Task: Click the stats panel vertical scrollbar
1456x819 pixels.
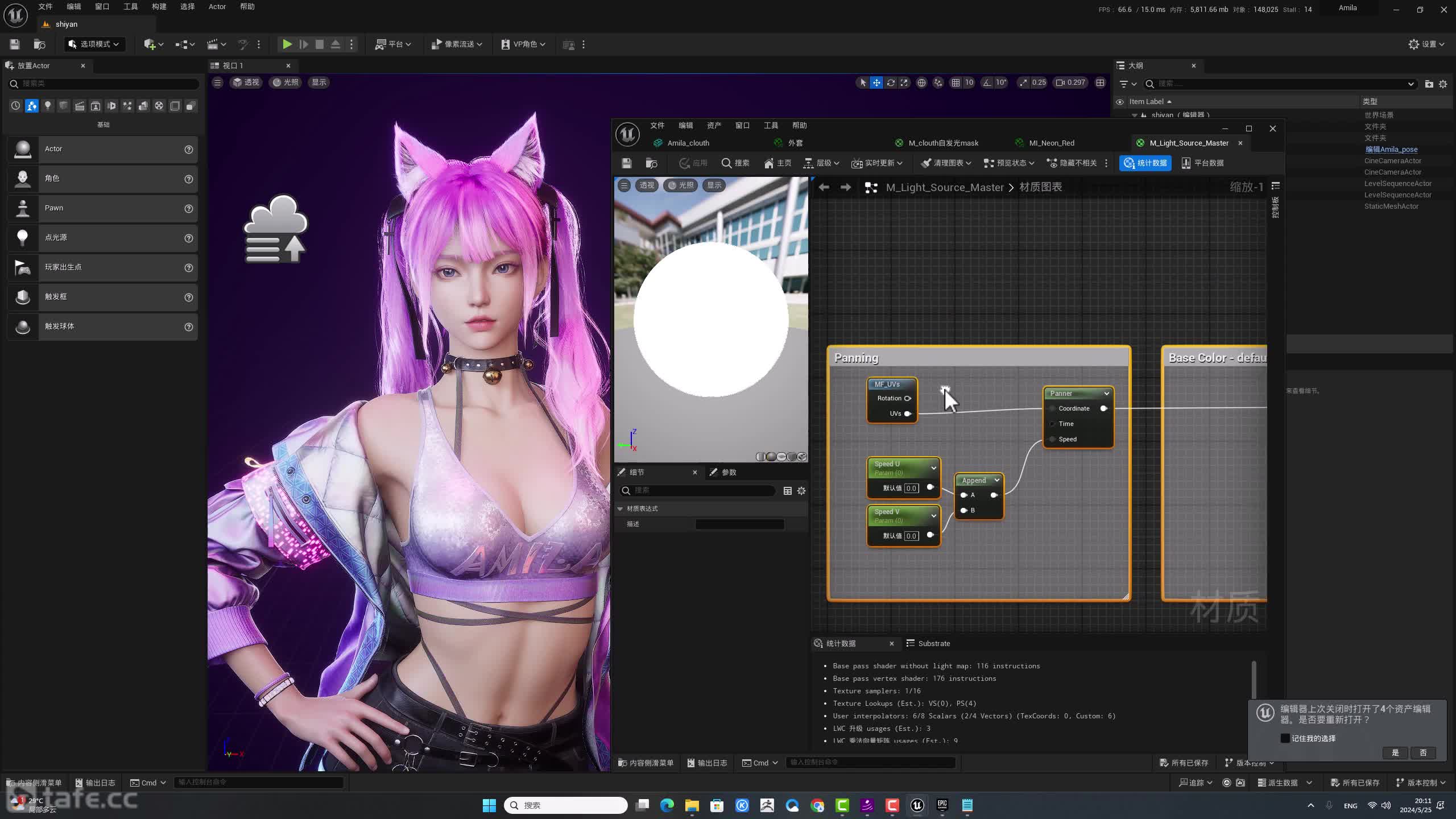Action: pyautogui.click(x=1254, y=680)
